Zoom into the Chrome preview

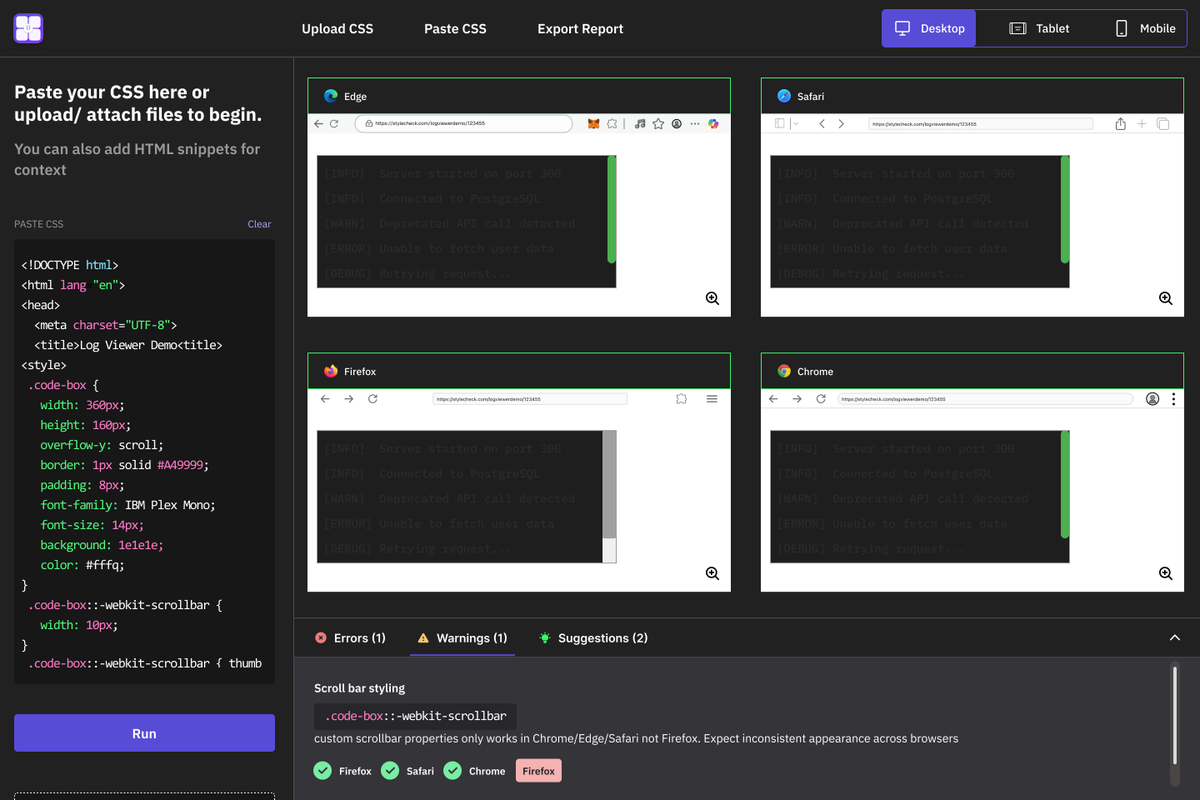(x=1165, y=573)
